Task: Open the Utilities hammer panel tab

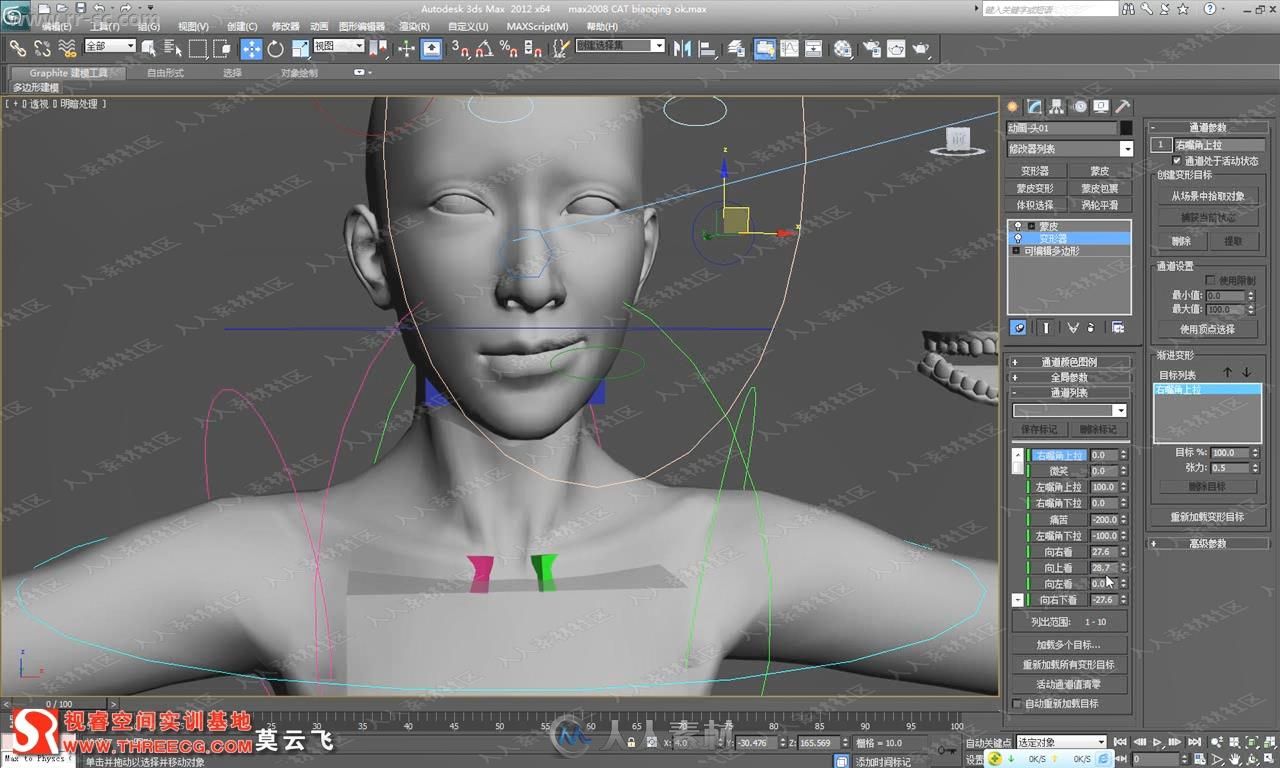Action: tap(1123, 106)
